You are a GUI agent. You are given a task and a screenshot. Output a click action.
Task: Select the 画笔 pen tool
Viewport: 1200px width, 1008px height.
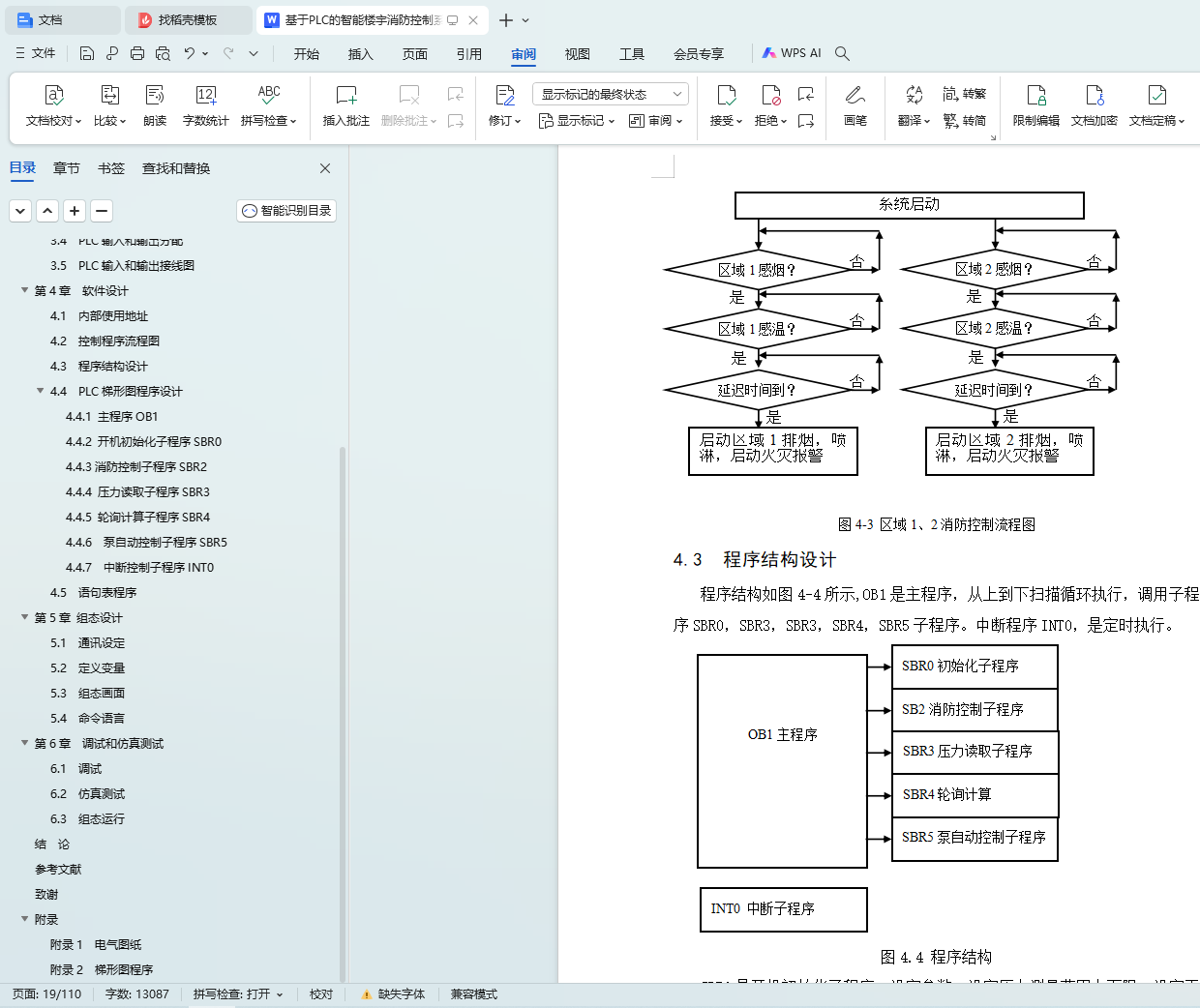click(855, 106)
